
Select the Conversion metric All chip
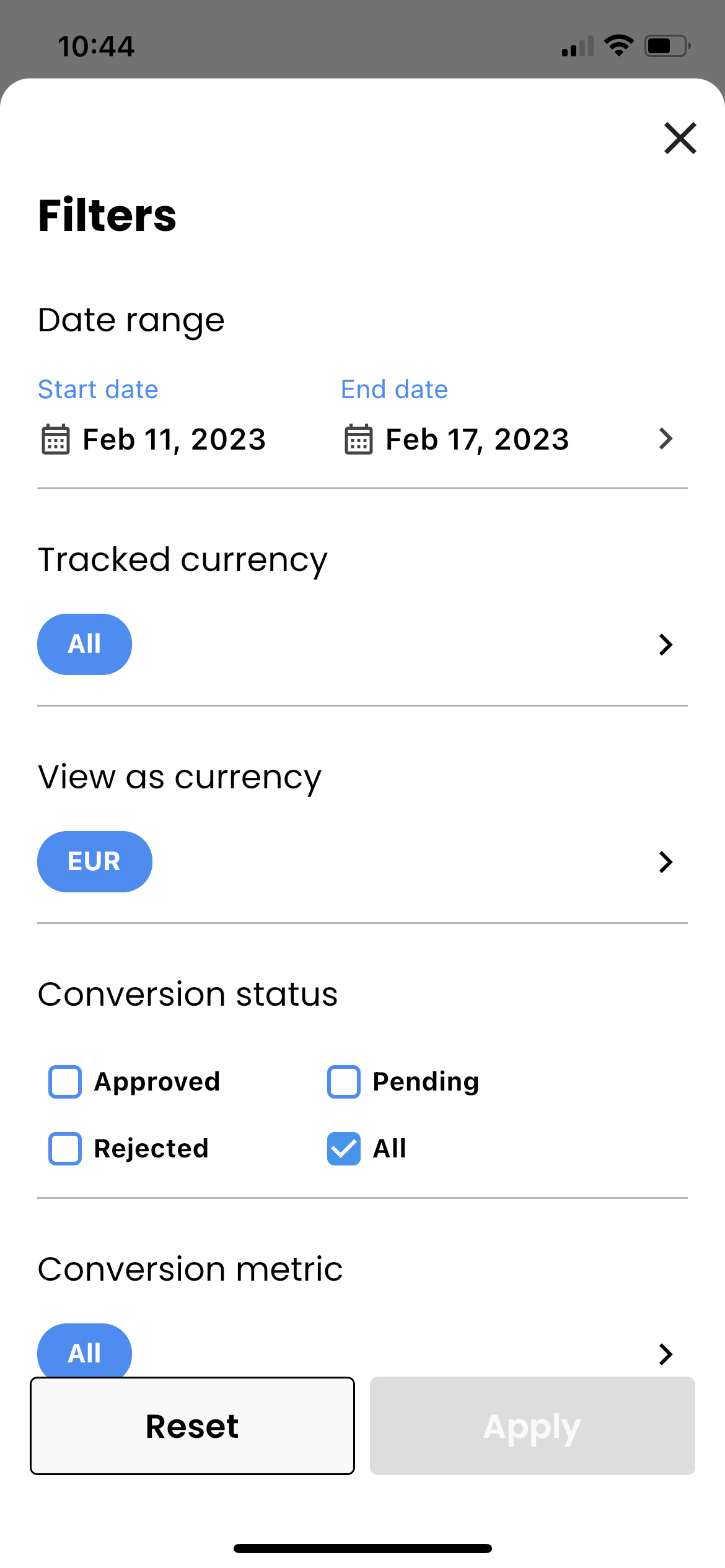pyautogui.click(x=84, y=1351)
